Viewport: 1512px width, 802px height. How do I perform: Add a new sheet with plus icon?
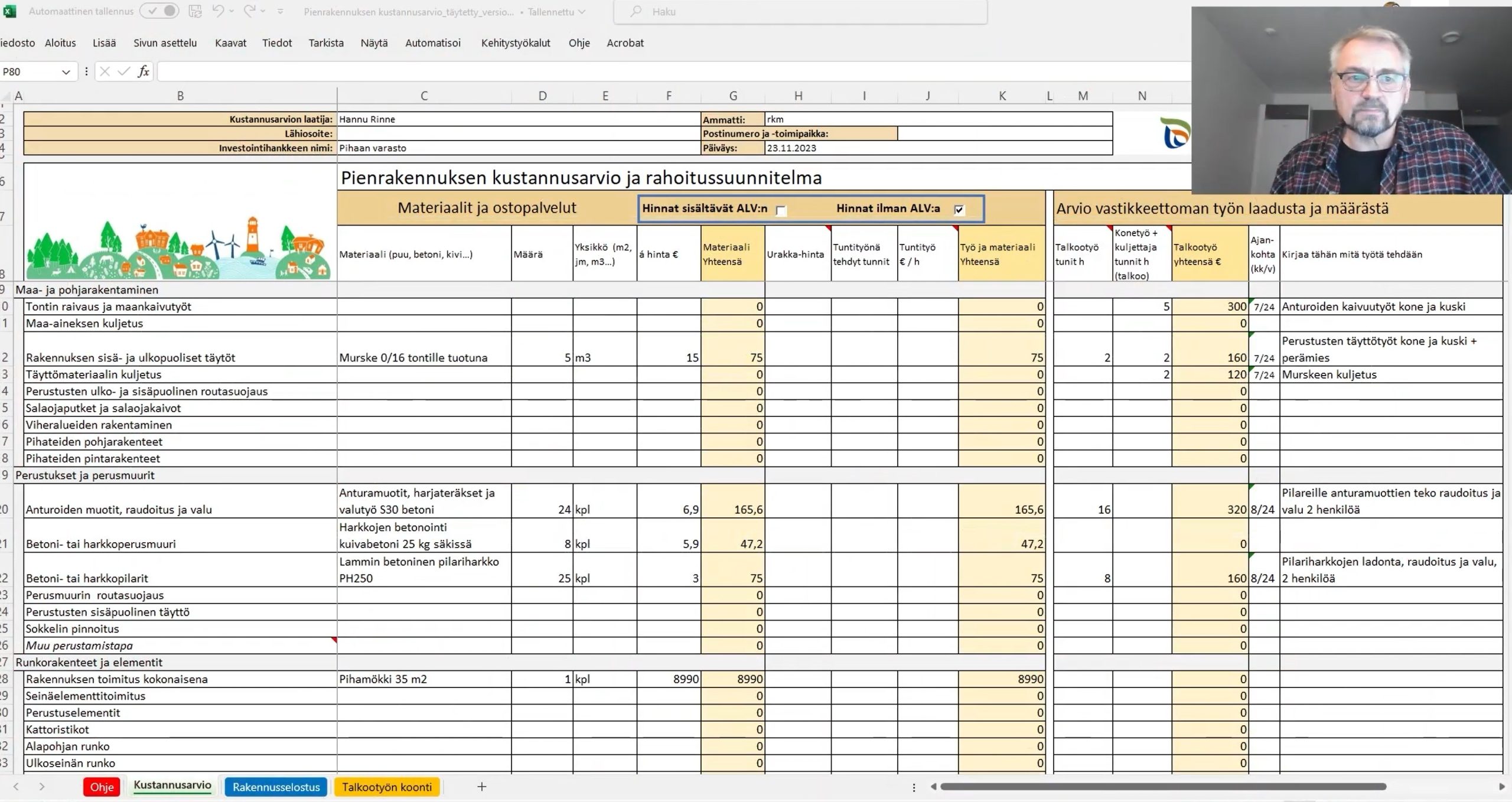click(x=481, y=787)
